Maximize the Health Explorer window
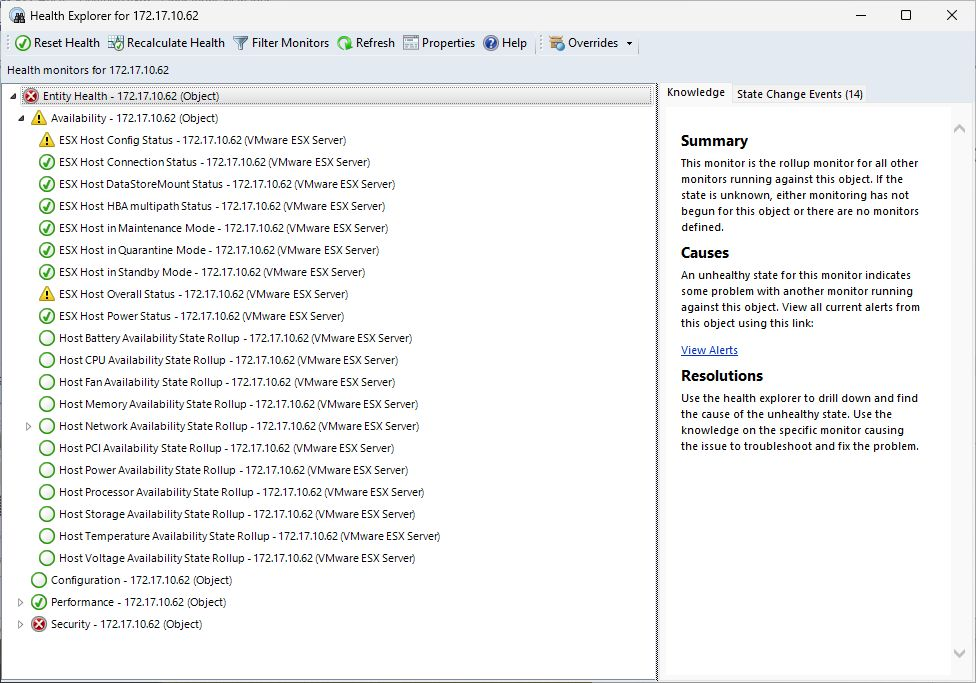 [906, 15]
